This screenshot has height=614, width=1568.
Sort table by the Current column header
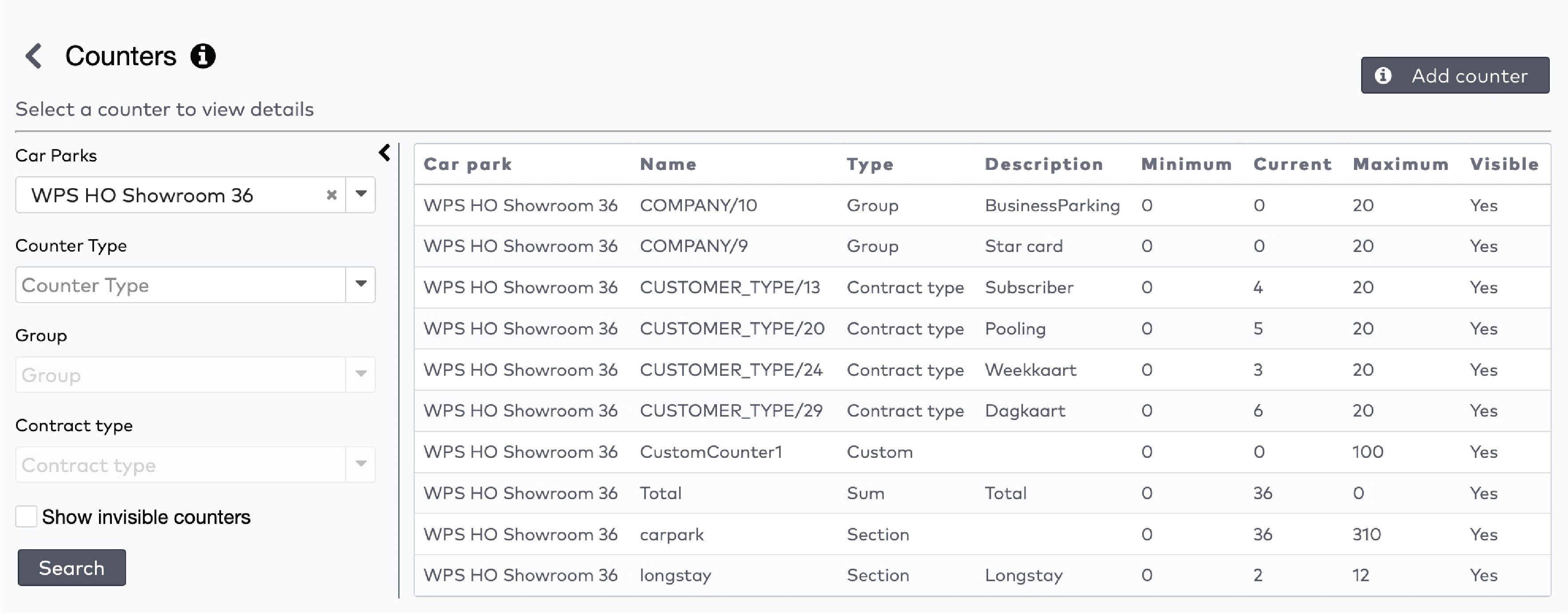pyautogui.click(x=1292, y=164)
